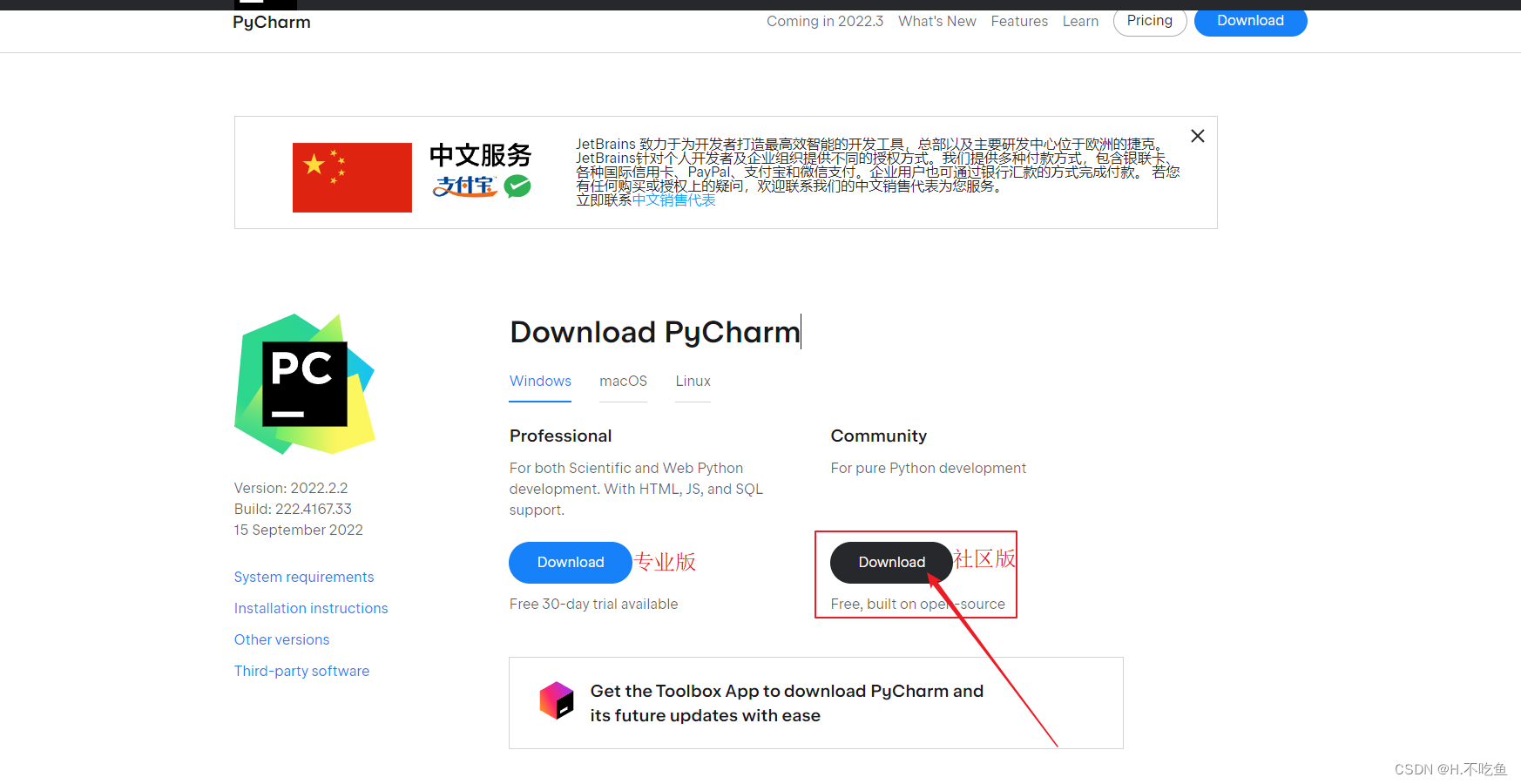This screenshot has height=784, width=1521.
Task: Open System requirements link
Action: tap(304, 577)
